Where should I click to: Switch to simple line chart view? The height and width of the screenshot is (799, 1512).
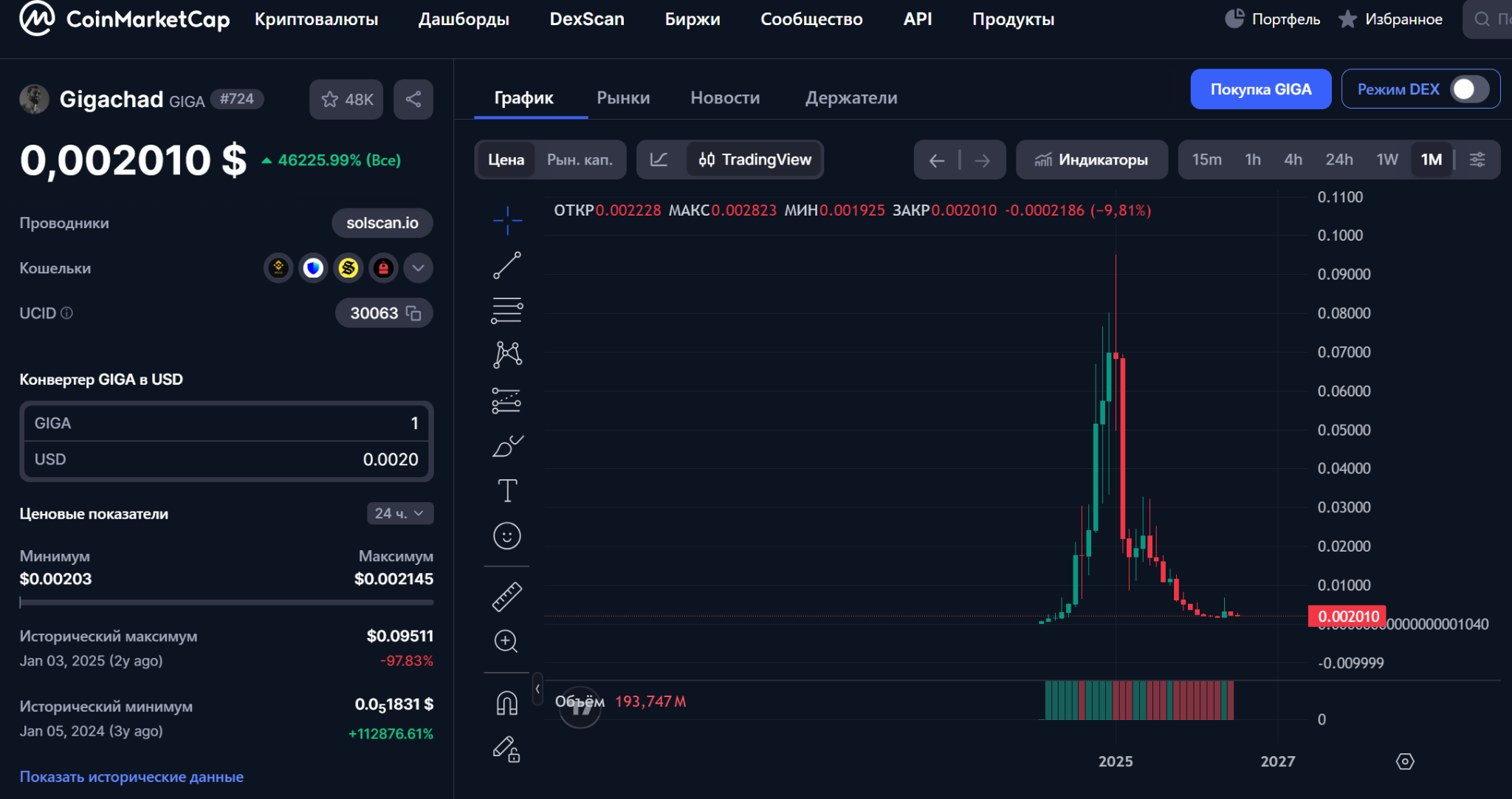pyautogui.click(x=659, y=160)
